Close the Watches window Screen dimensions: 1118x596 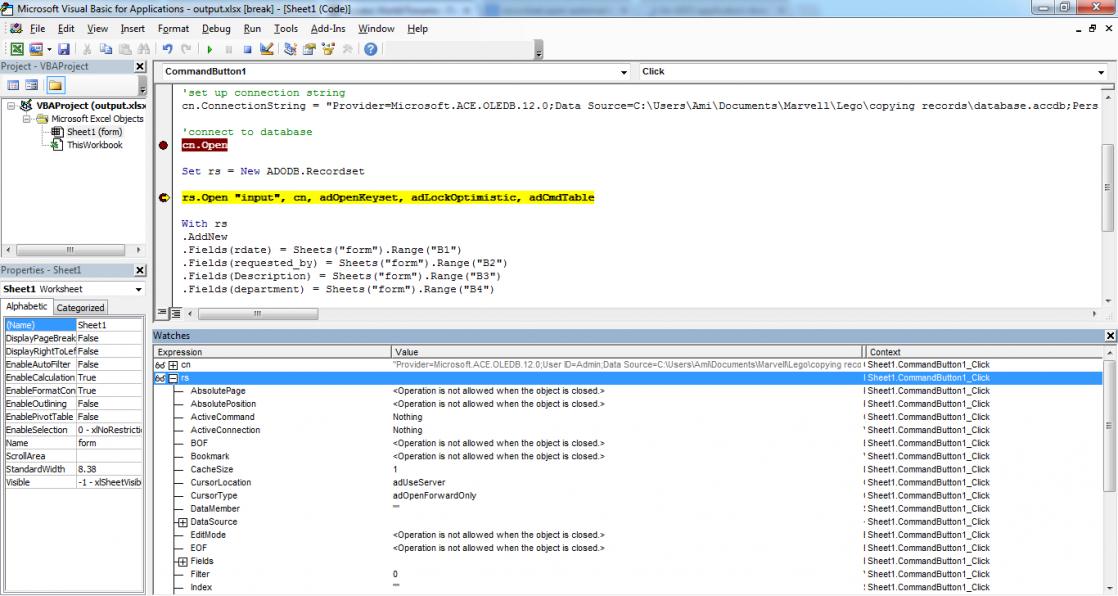click(1110, 336)
